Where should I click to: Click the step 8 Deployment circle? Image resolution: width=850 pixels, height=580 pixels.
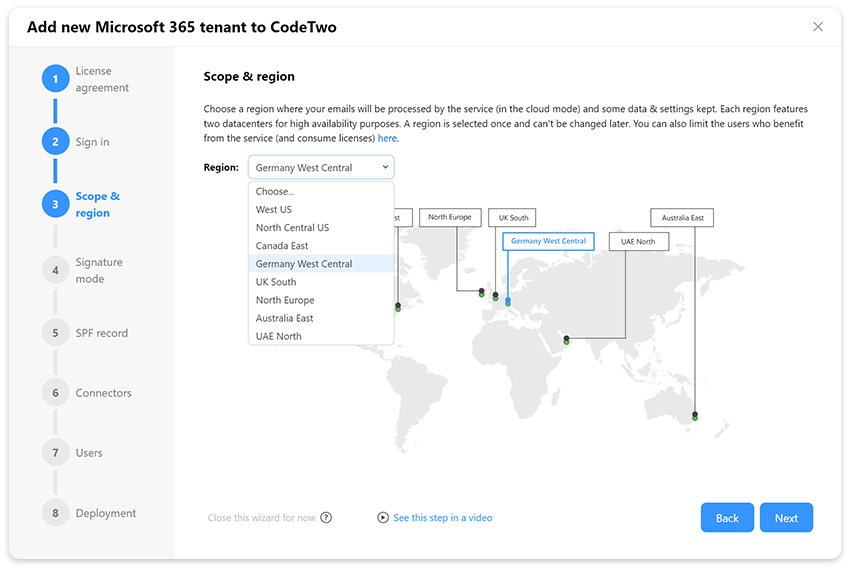[x=55, y=513]
